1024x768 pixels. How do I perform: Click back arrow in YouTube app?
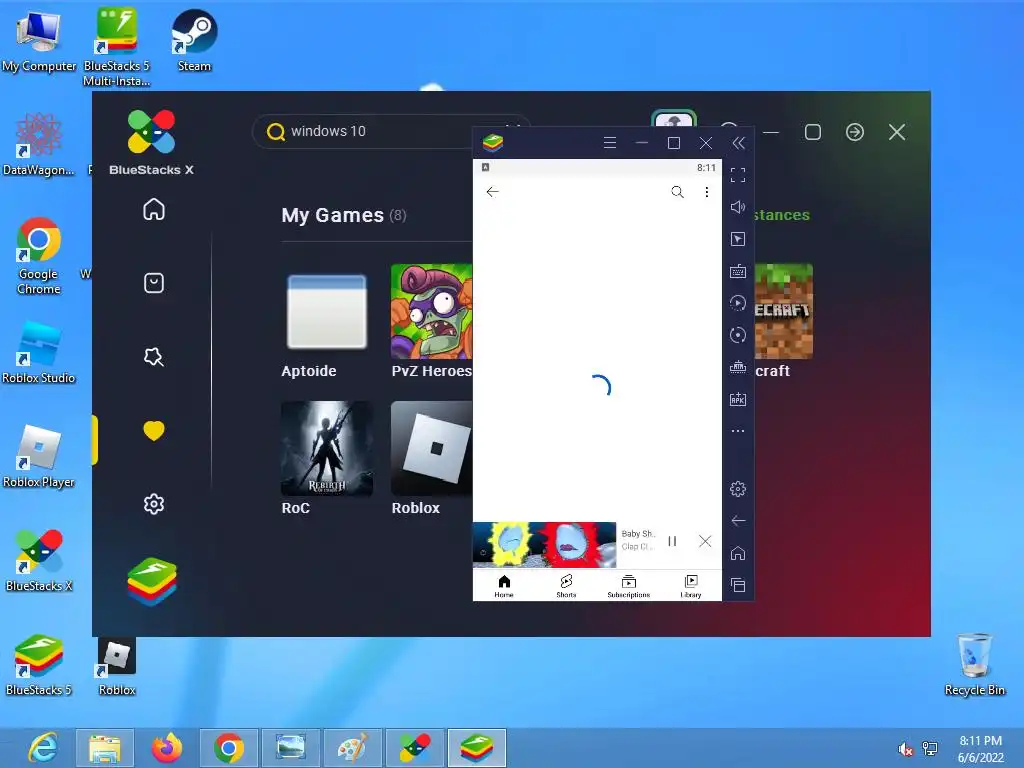(x=492, y=192)
